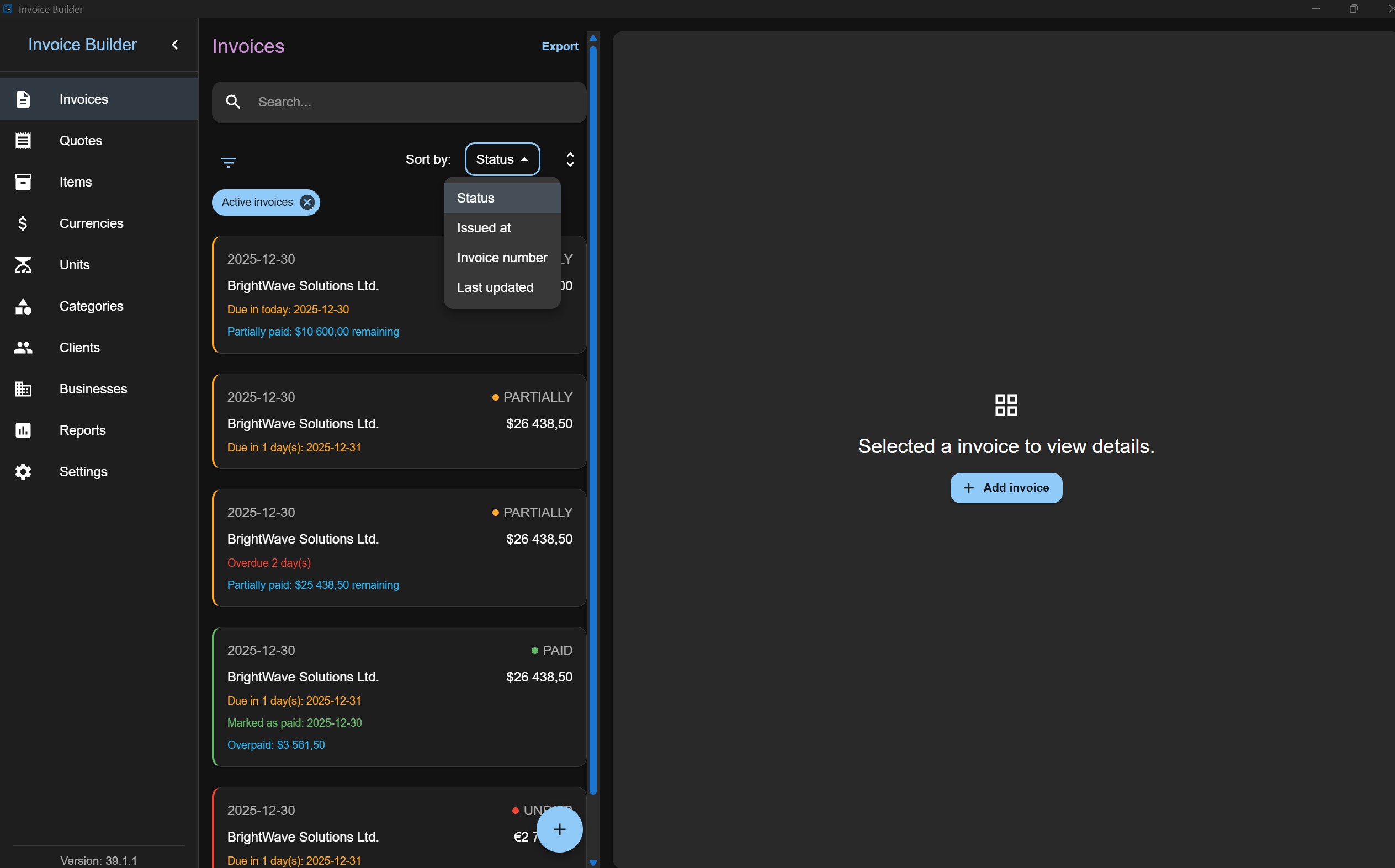Click the search magnifier icon
The height and width of the screenshot is (868, 1395).
[233, 102]
